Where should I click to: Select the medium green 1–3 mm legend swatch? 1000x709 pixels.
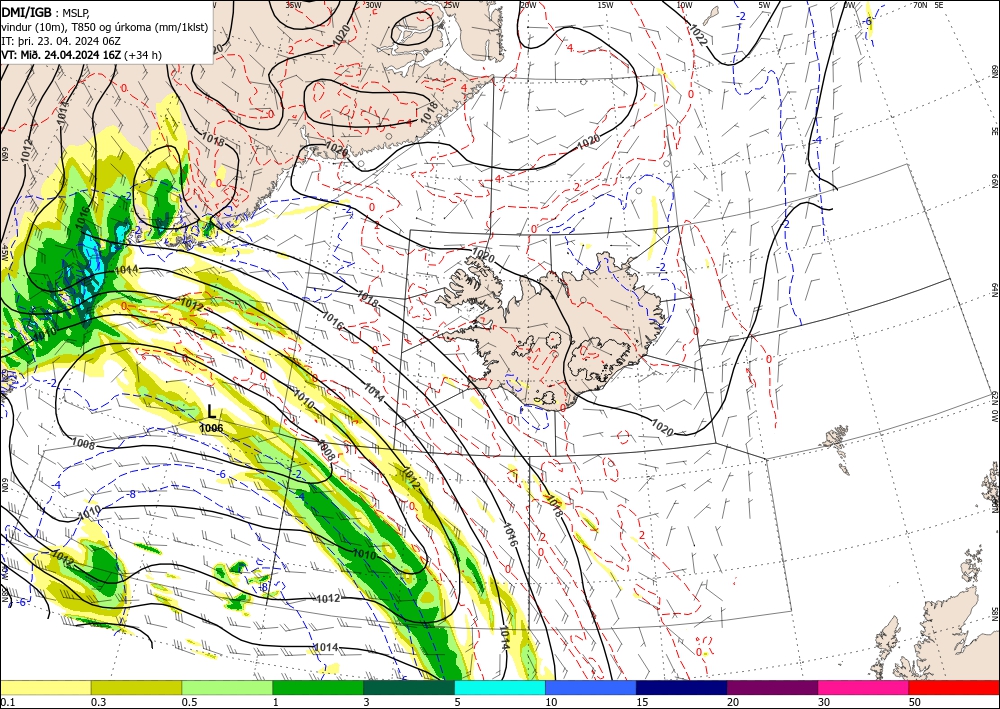[318, 687]
